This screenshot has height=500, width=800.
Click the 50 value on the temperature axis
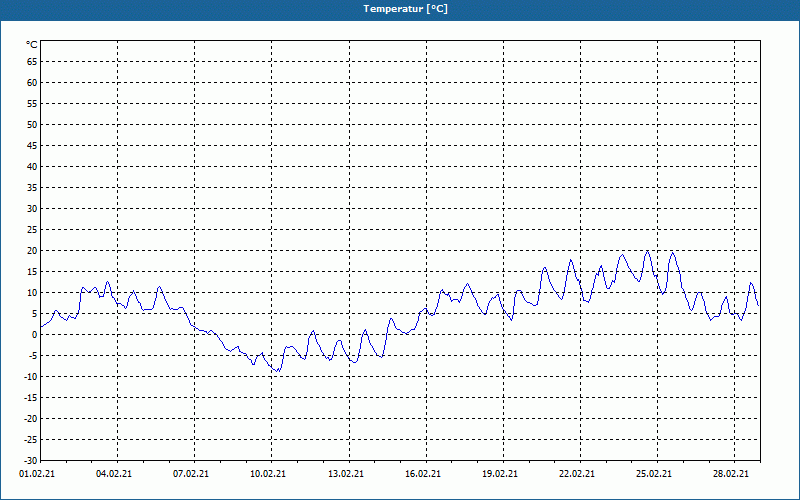[x=32, y=124]
